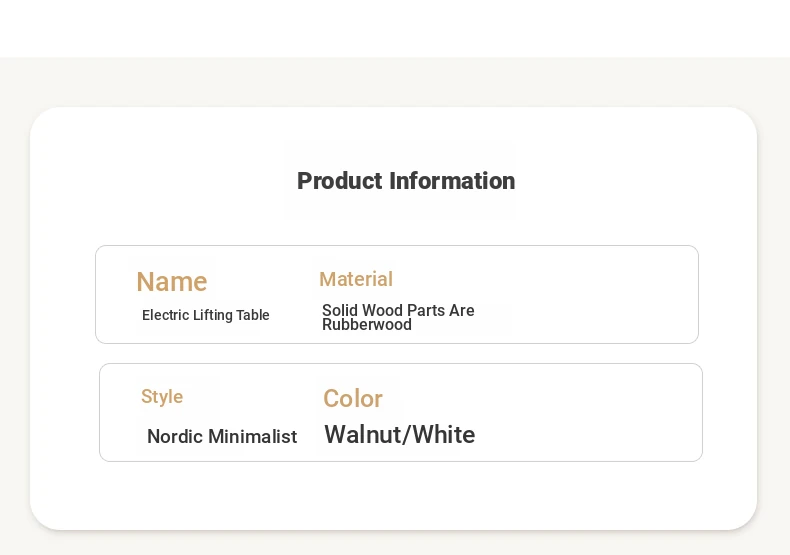Click the Electric Lifting Table text

(206, 315)
